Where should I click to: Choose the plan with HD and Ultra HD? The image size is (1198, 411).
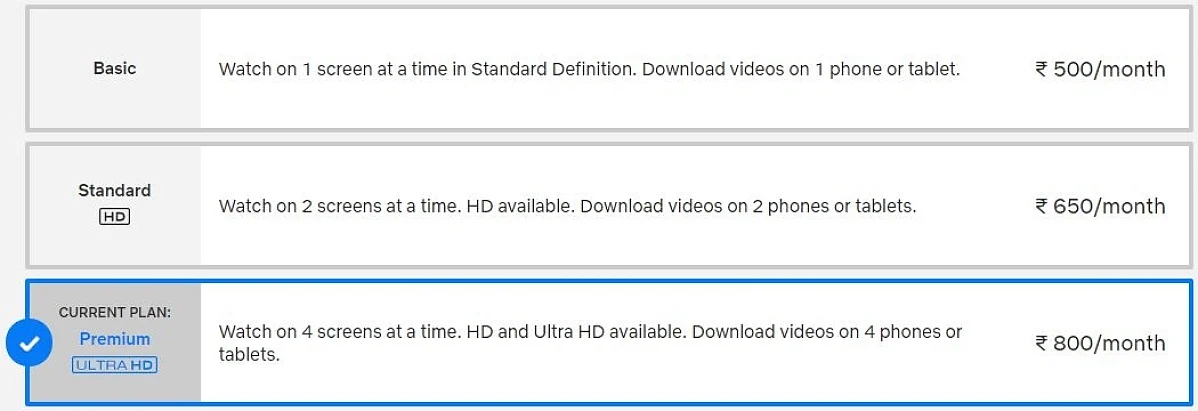(x=609, y=342)
